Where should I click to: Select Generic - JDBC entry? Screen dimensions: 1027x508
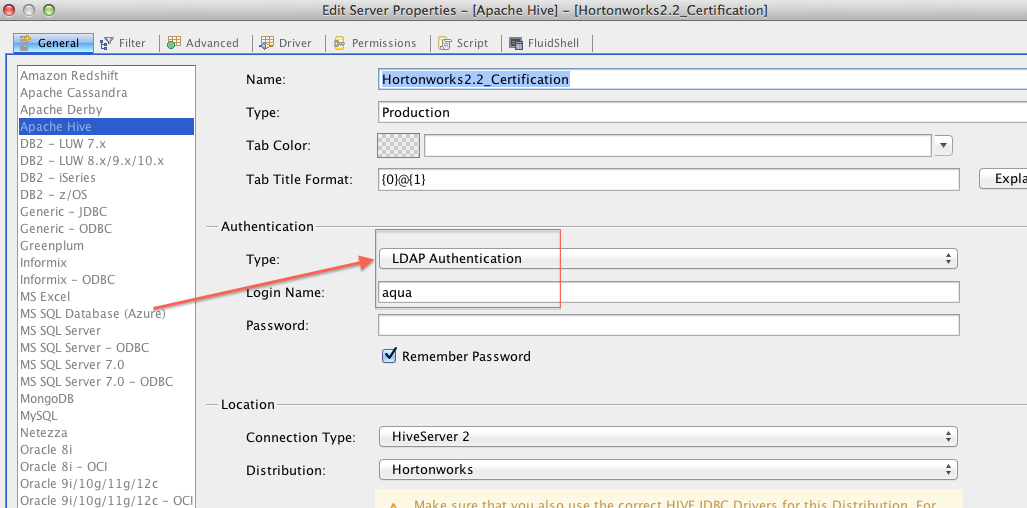(x=107, y=212)
